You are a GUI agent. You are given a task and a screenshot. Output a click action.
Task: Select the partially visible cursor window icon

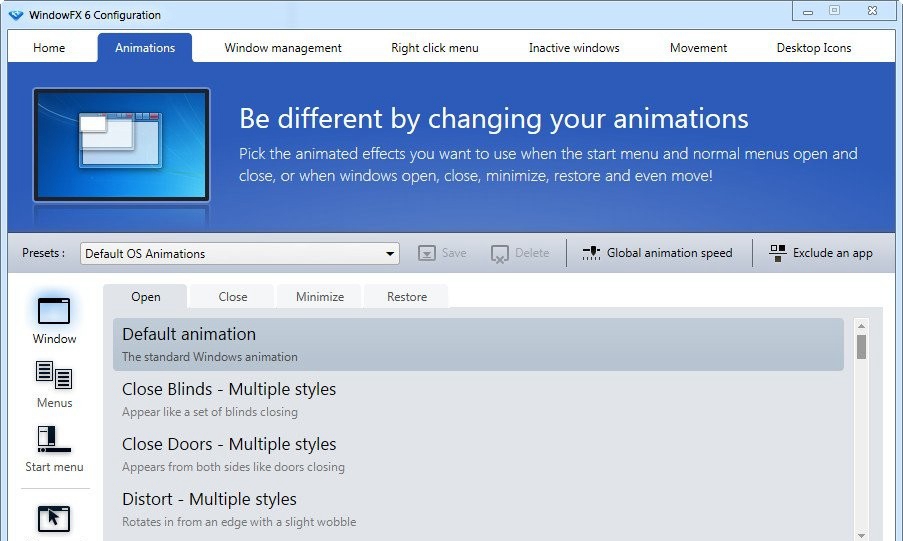click(x=54, y=519)
